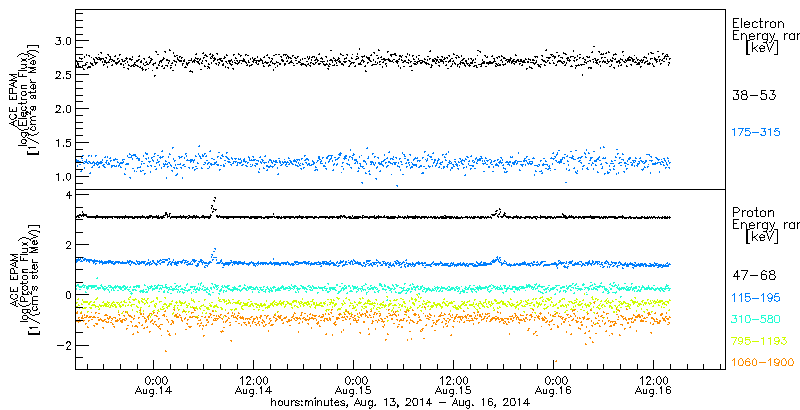Pick the 0:00 Aug.16 time axis label
The image size is (800, 410).
click(x=555, y=385)
